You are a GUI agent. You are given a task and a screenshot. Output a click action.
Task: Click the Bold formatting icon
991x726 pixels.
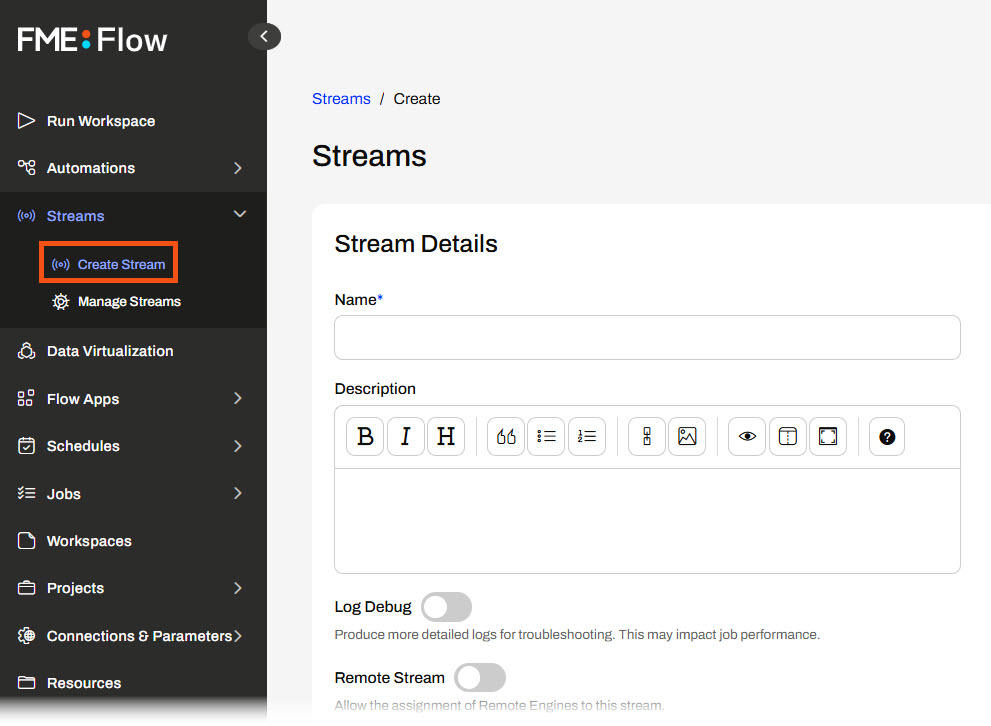click(x=365, y=437)
